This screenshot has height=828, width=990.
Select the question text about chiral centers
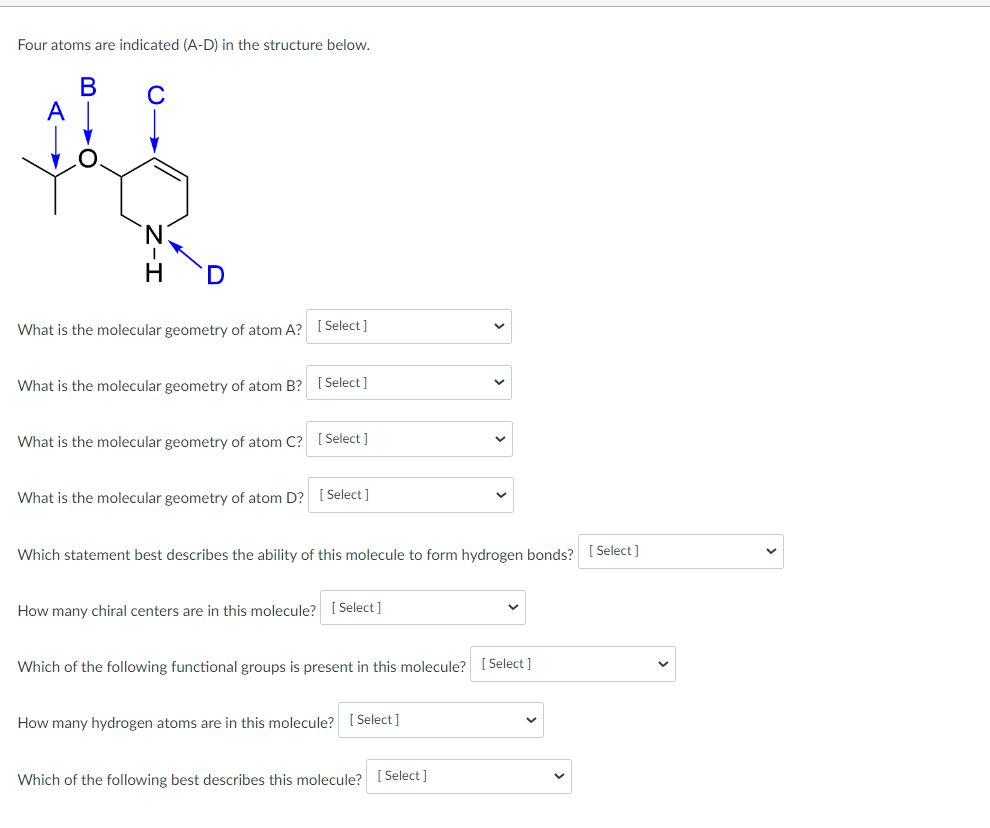coord(165,608)
